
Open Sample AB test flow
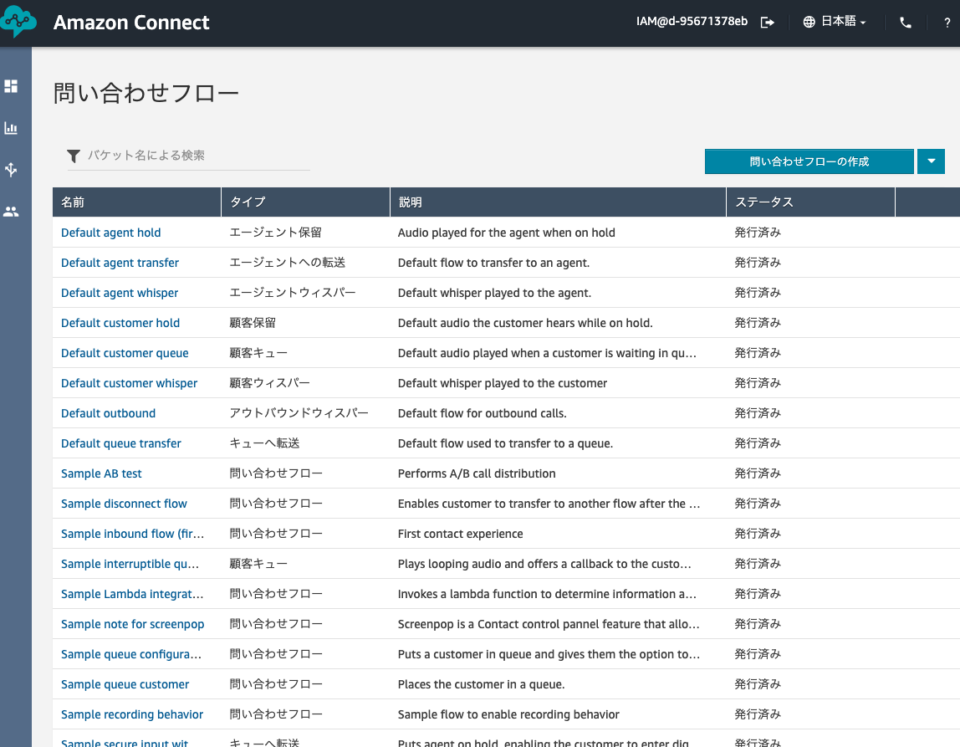click(101, 473)
